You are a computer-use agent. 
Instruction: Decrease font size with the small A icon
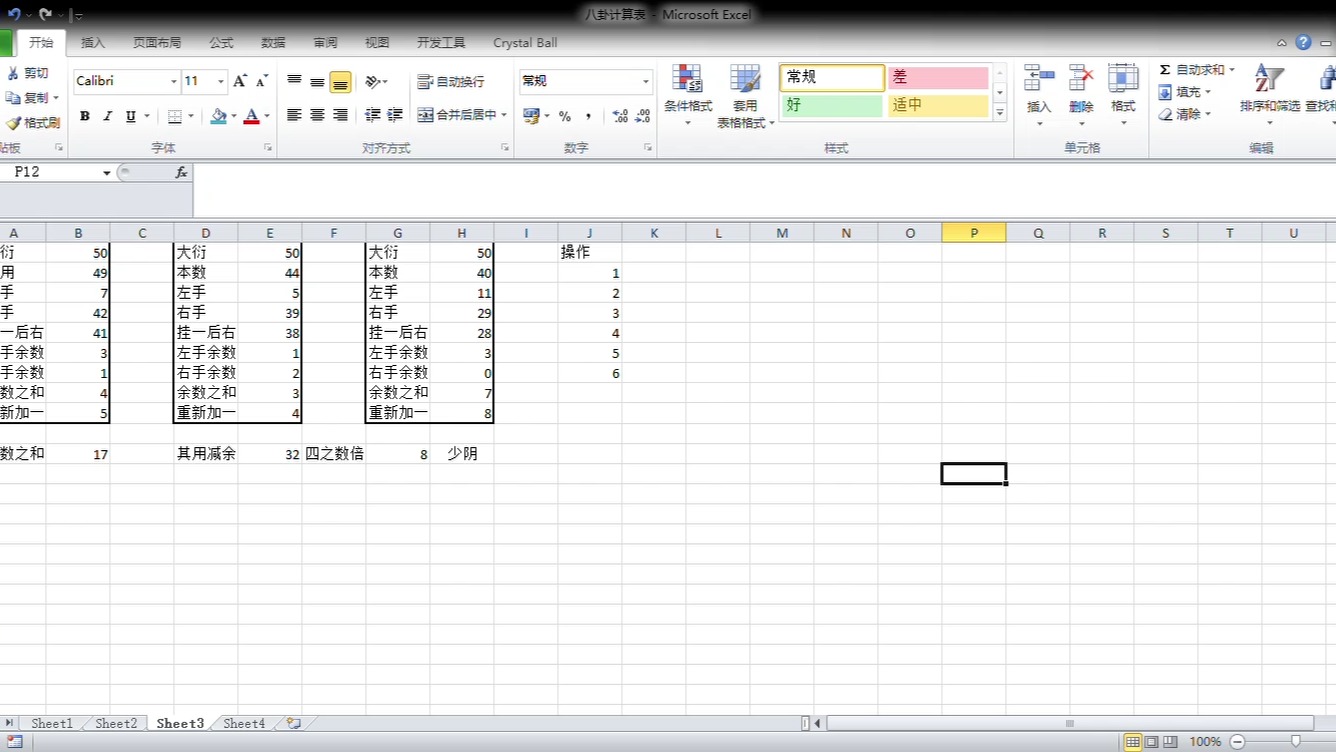[x=262, y=81]
